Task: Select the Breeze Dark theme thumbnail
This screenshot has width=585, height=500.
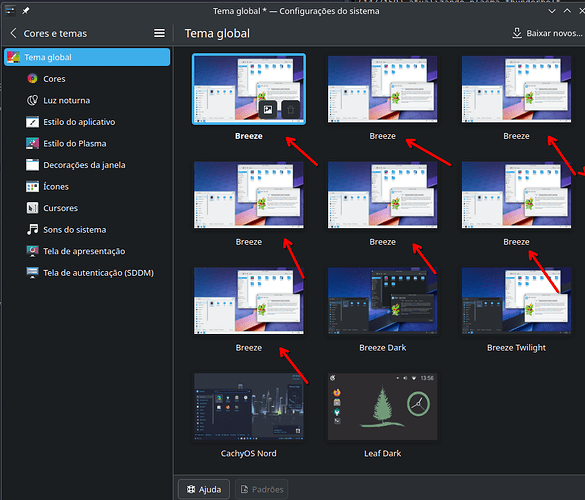Action: pos(382,301)
